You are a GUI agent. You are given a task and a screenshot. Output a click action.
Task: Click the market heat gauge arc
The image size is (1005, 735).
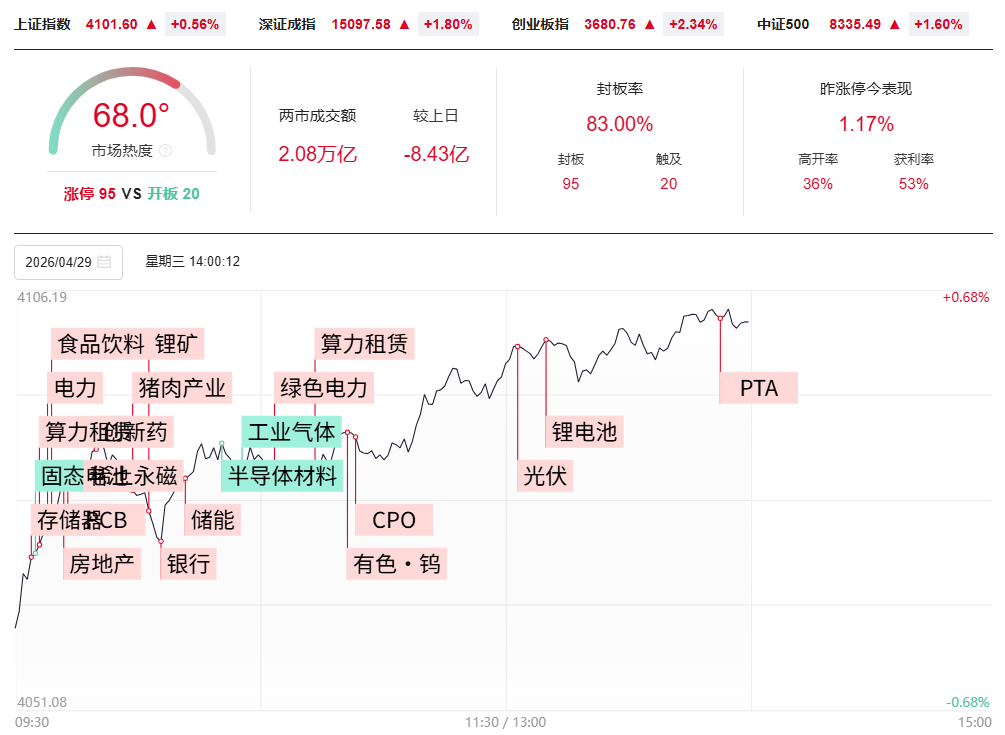click(133, 78)
